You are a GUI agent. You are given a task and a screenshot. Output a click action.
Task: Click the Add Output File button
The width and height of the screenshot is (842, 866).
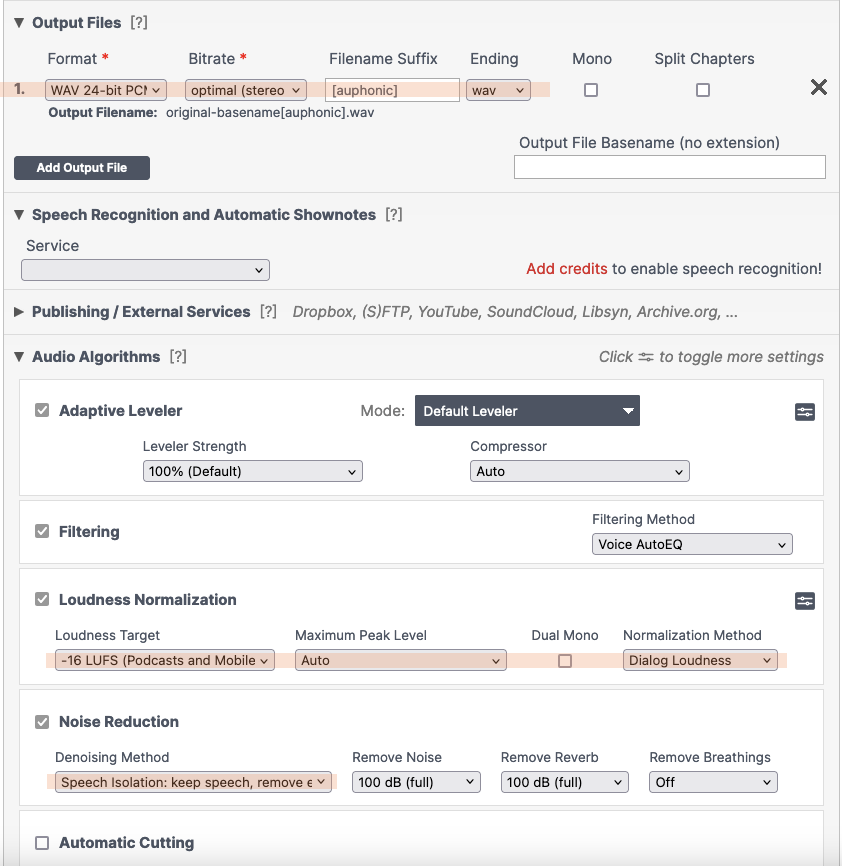(82, 168)
